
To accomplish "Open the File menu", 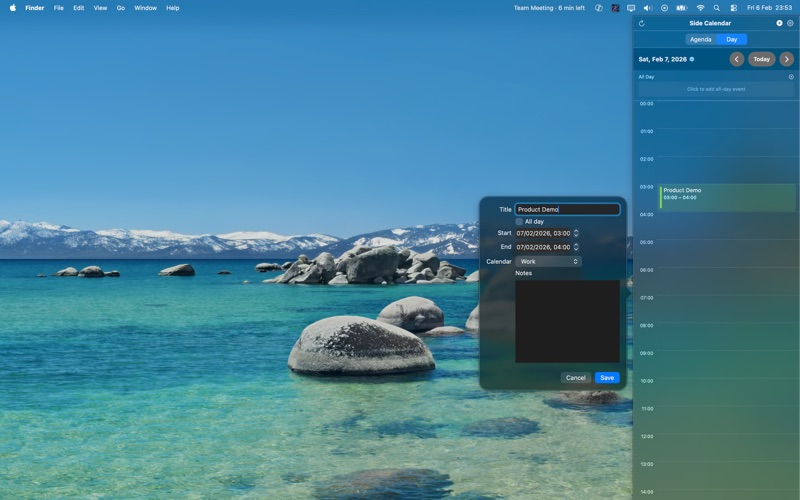I will 59,8.
